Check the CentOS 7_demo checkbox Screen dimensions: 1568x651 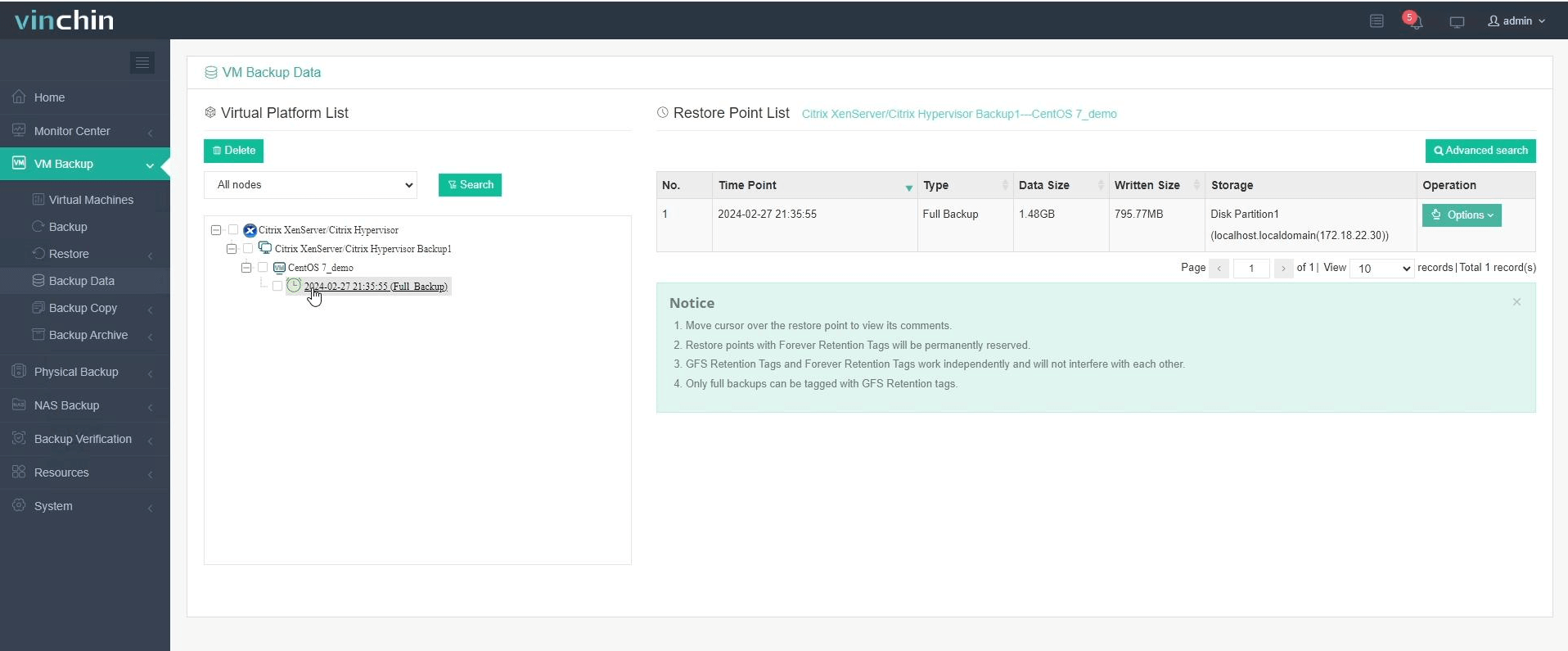coord(263,267)
